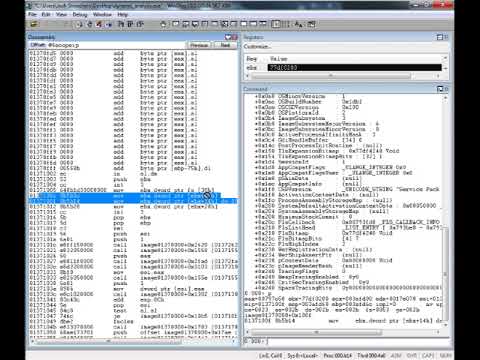Open the Watch window toolbar icon
The height and width of the screenshot is (360, 480).
[x=185, y=24]
